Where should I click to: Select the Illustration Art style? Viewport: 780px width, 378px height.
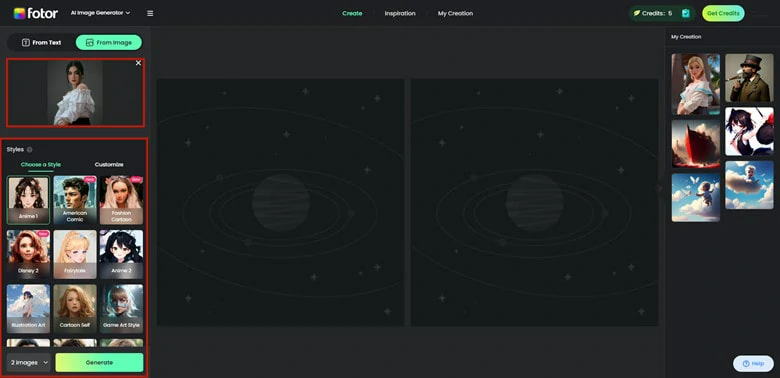pyautogui.click(x=28, y=308)
